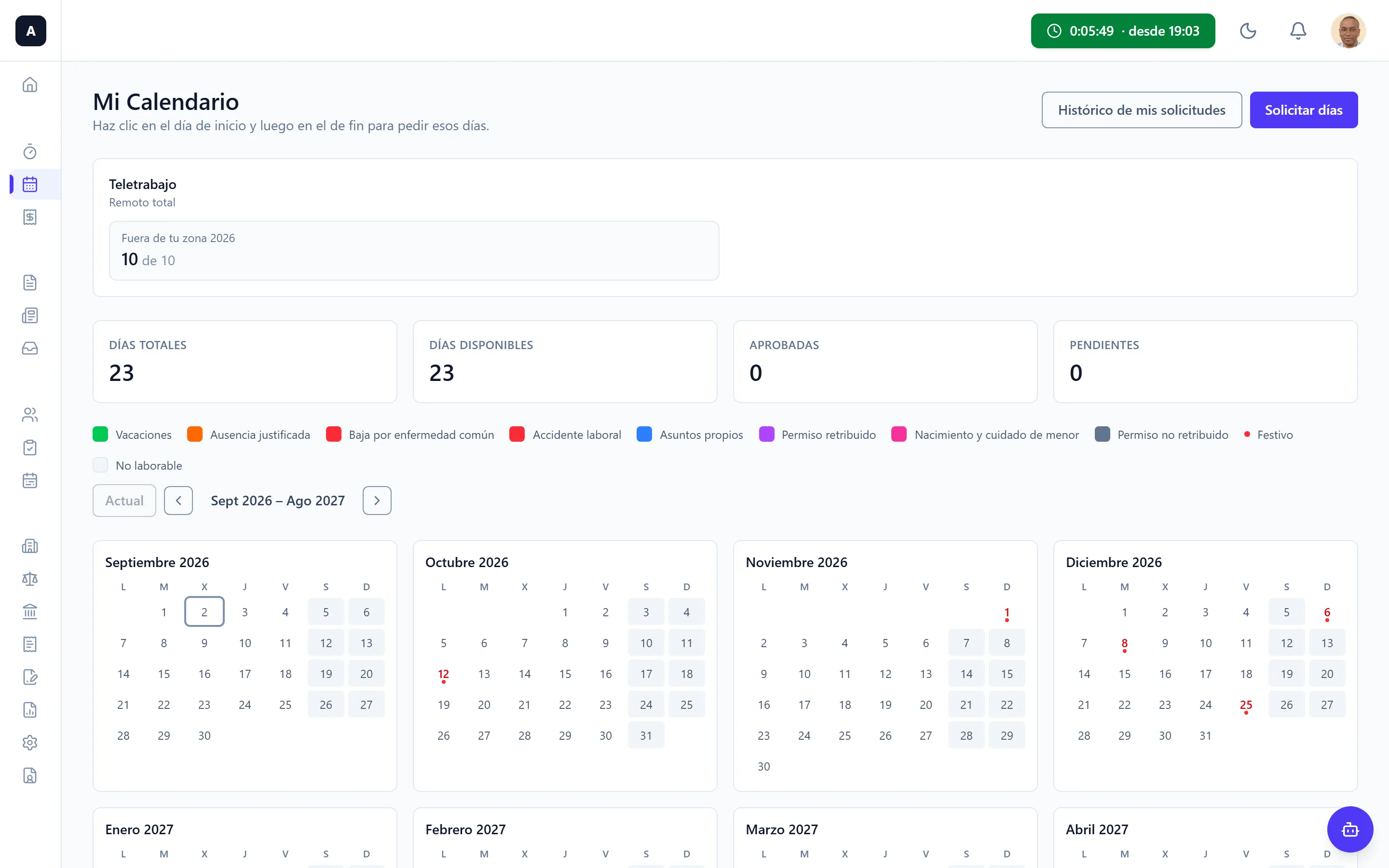Click the Marzo 2027 month title
This screenshot has width=1389, height=868.
782,829
